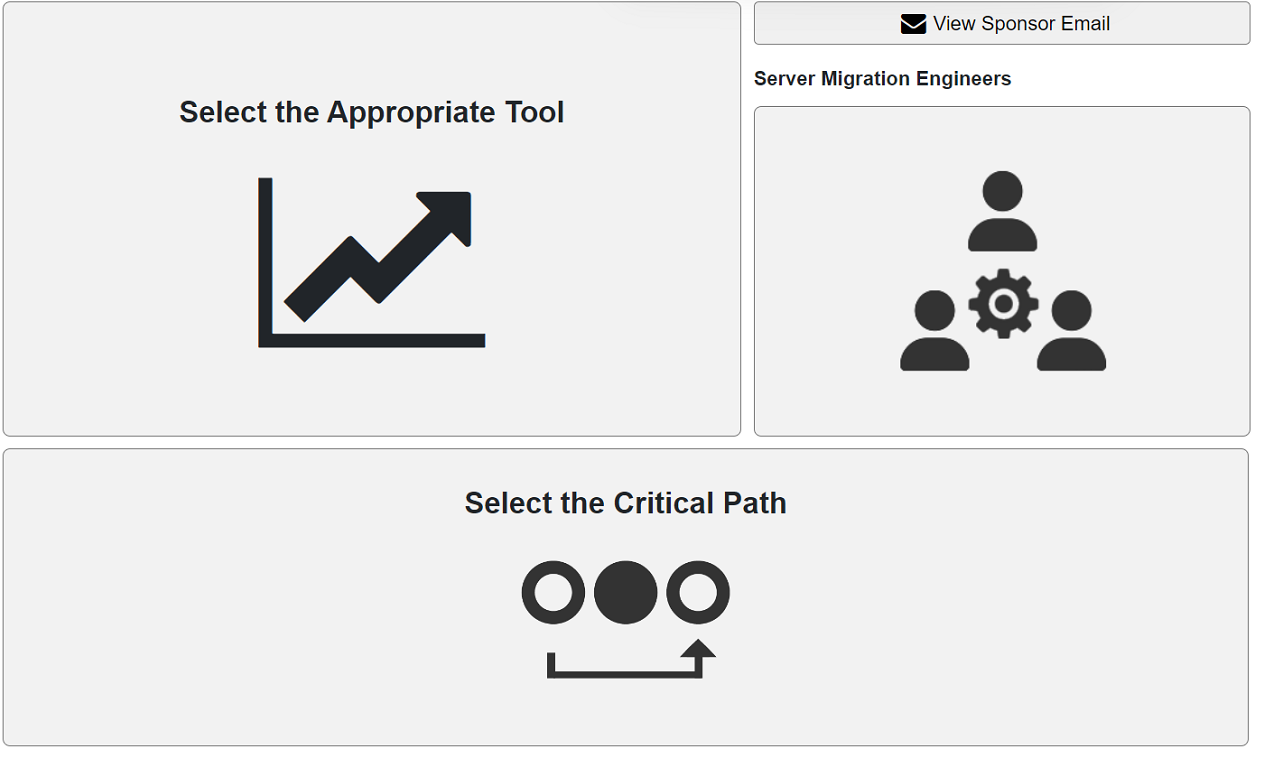Click the upward trending line chart icon
The image size is (1282, 760).
pos(372,262)
